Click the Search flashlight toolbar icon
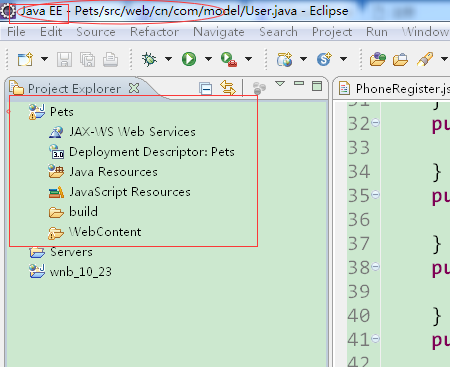This screenshot has height=367, width=450. [425, 59]
